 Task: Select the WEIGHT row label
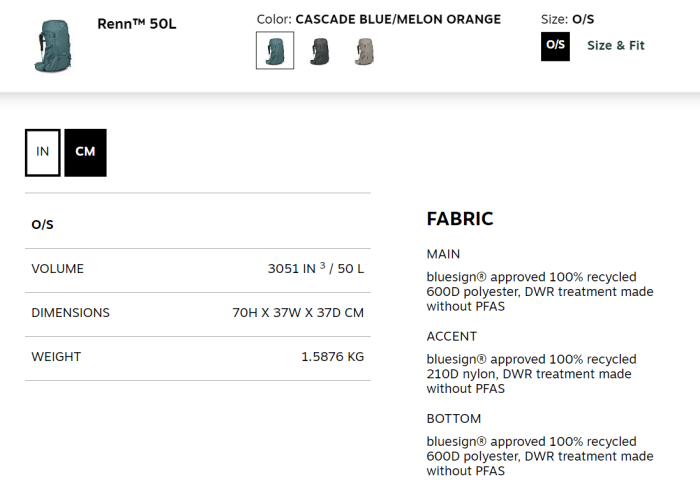click(x=56, y=357)
